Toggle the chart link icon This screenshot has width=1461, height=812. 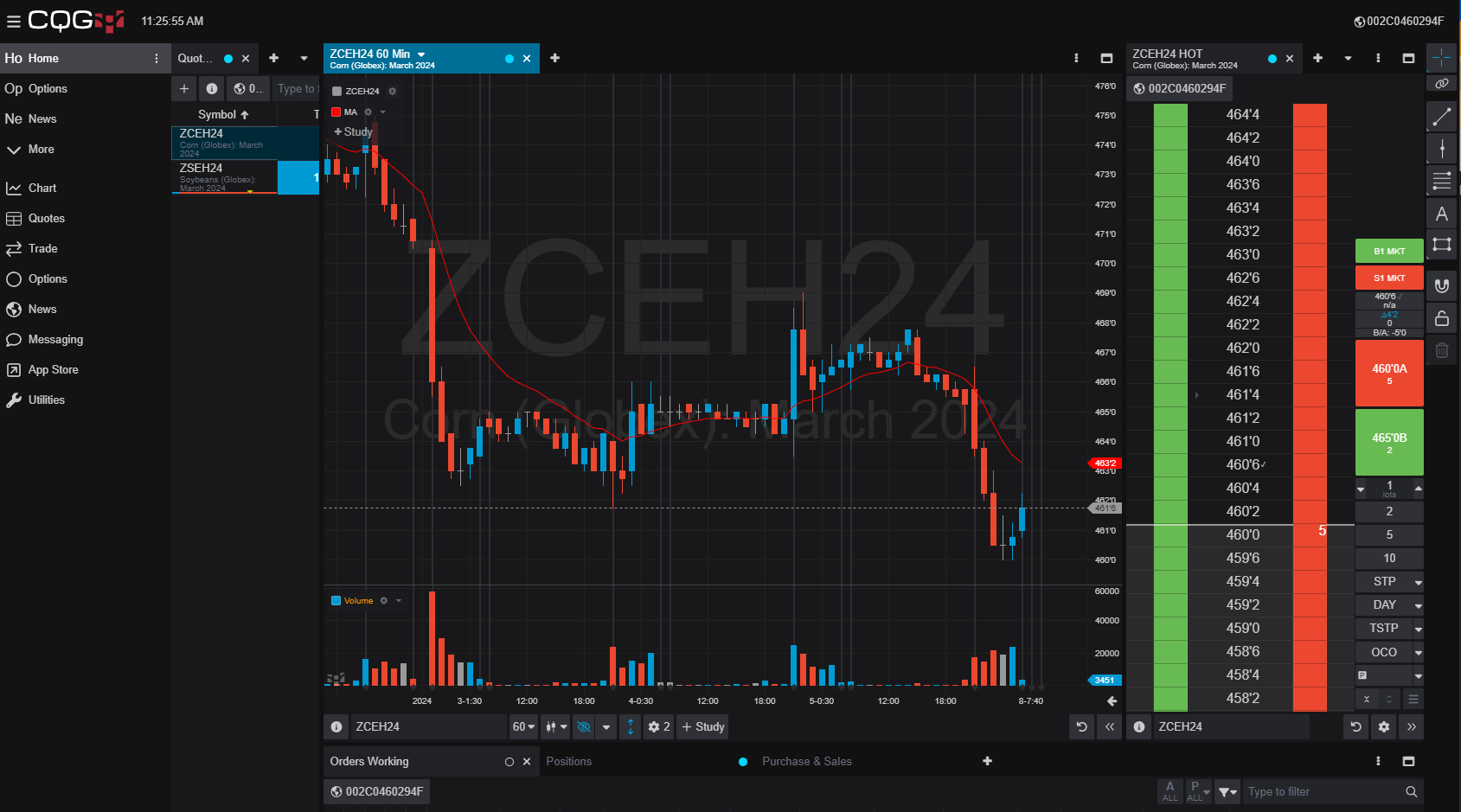(x=1441, y=84)
